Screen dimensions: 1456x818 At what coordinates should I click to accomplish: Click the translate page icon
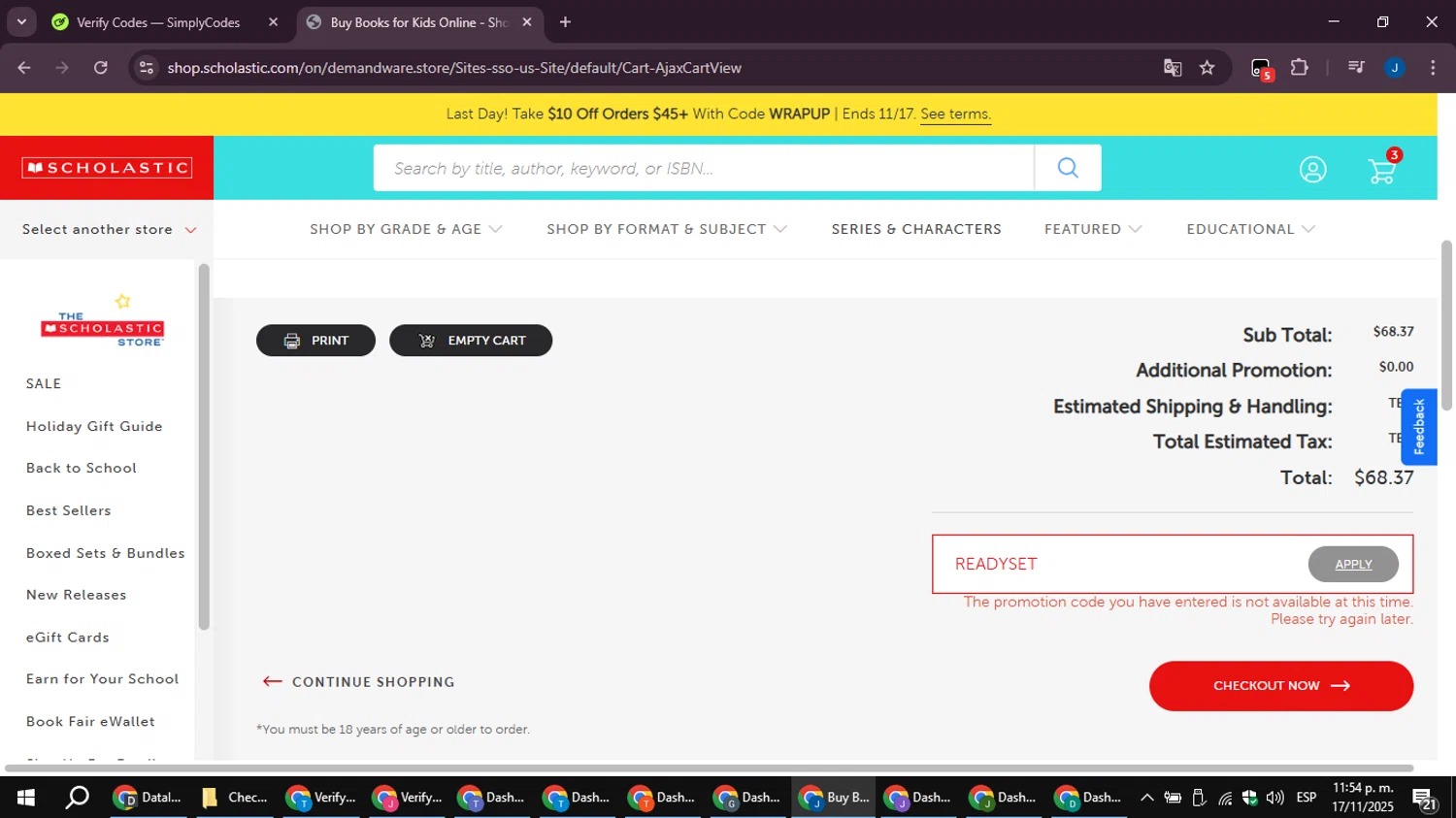click(1173, 67)
